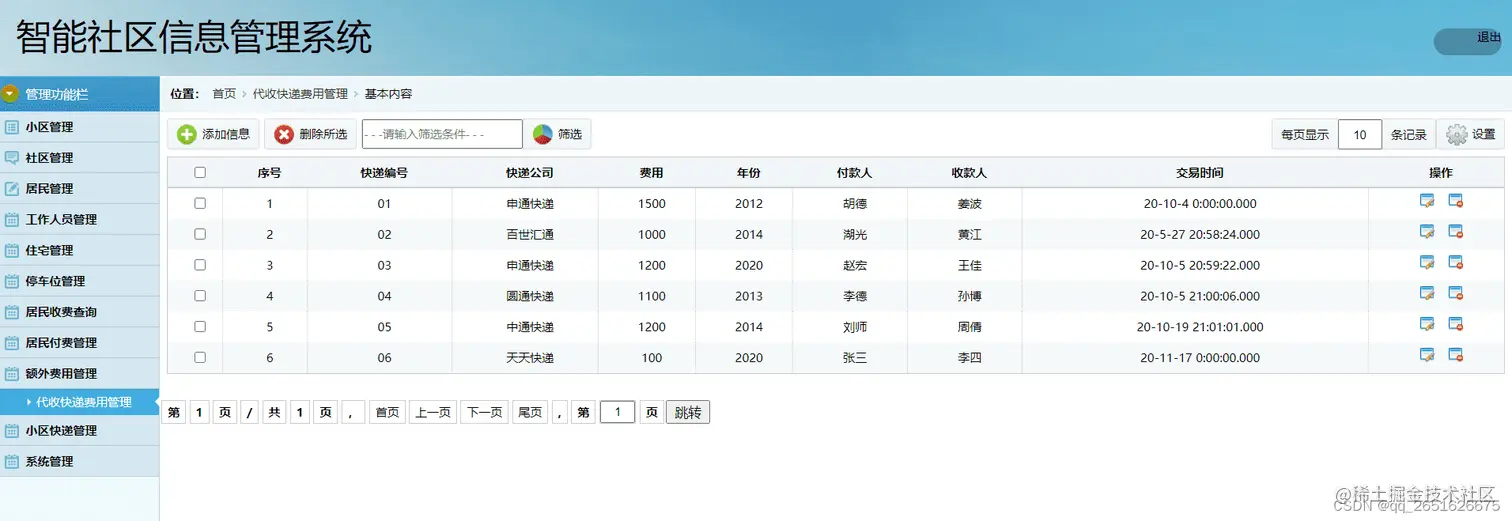This screenshot has width=1512, height=521.
Task: Click the recipient name 孙博
Action: pyautogui.click(x=970, y=296)
